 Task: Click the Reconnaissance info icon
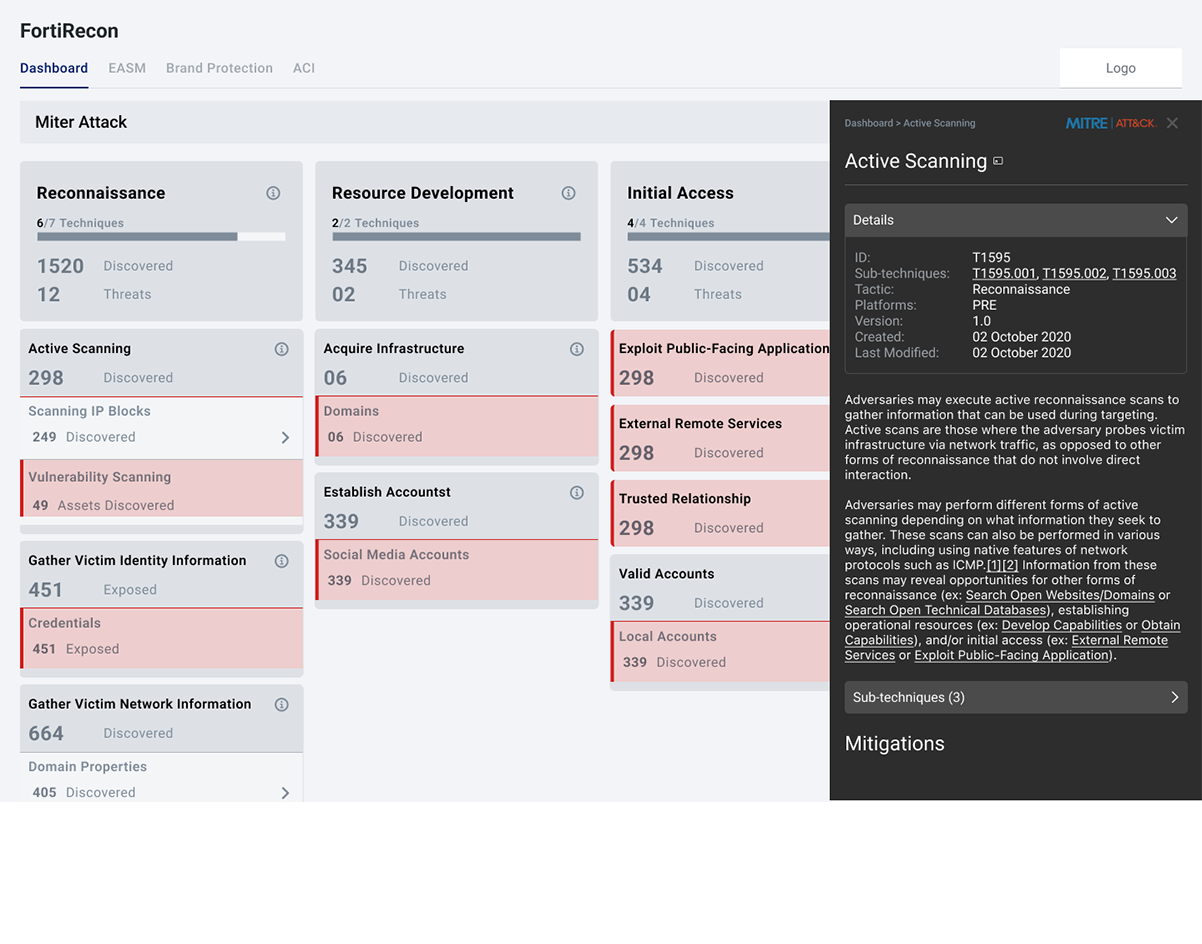pyautogui.click(x=273, y=193)
